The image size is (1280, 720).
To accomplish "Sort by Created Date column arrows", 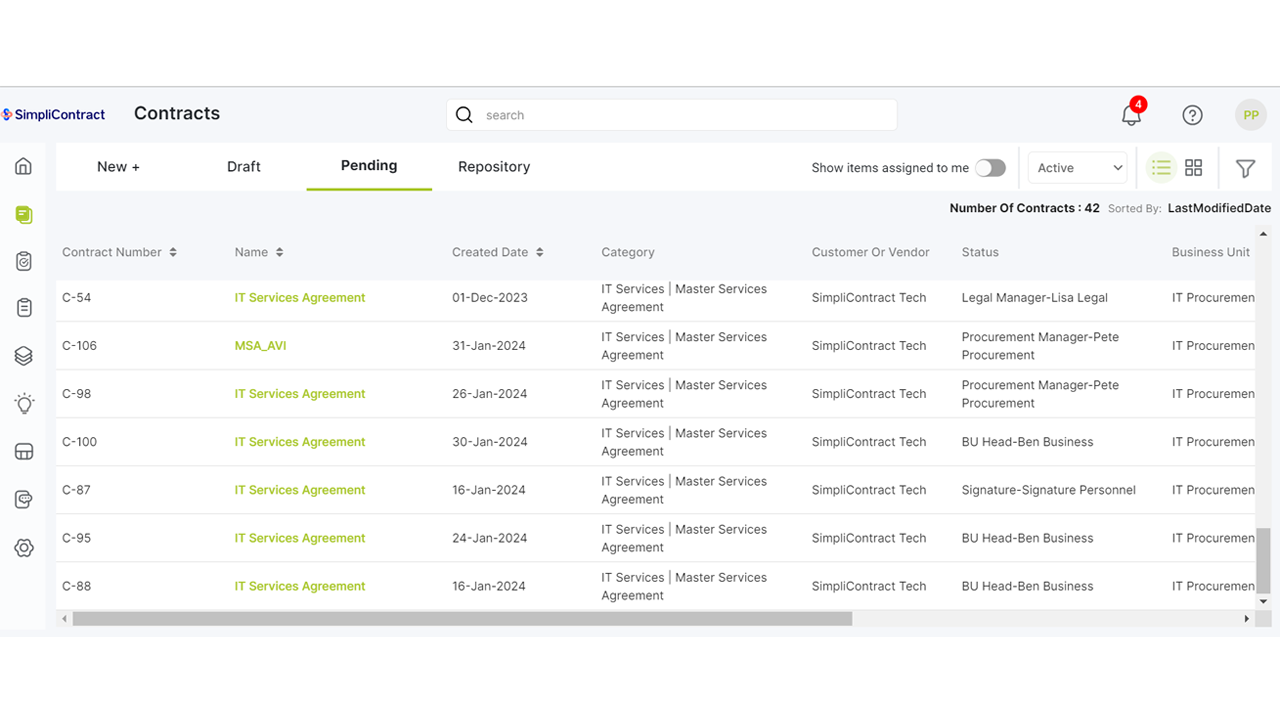I will [x=540, y=252].
